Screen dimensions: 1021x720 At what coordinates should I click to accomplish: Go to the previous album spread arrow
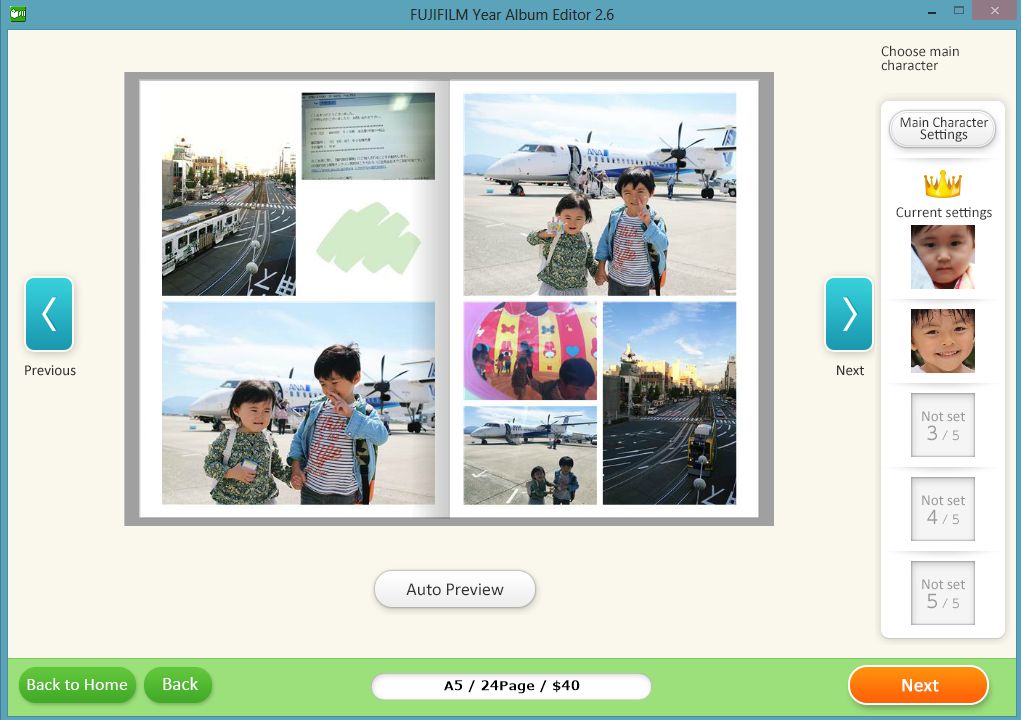(49, 314)
